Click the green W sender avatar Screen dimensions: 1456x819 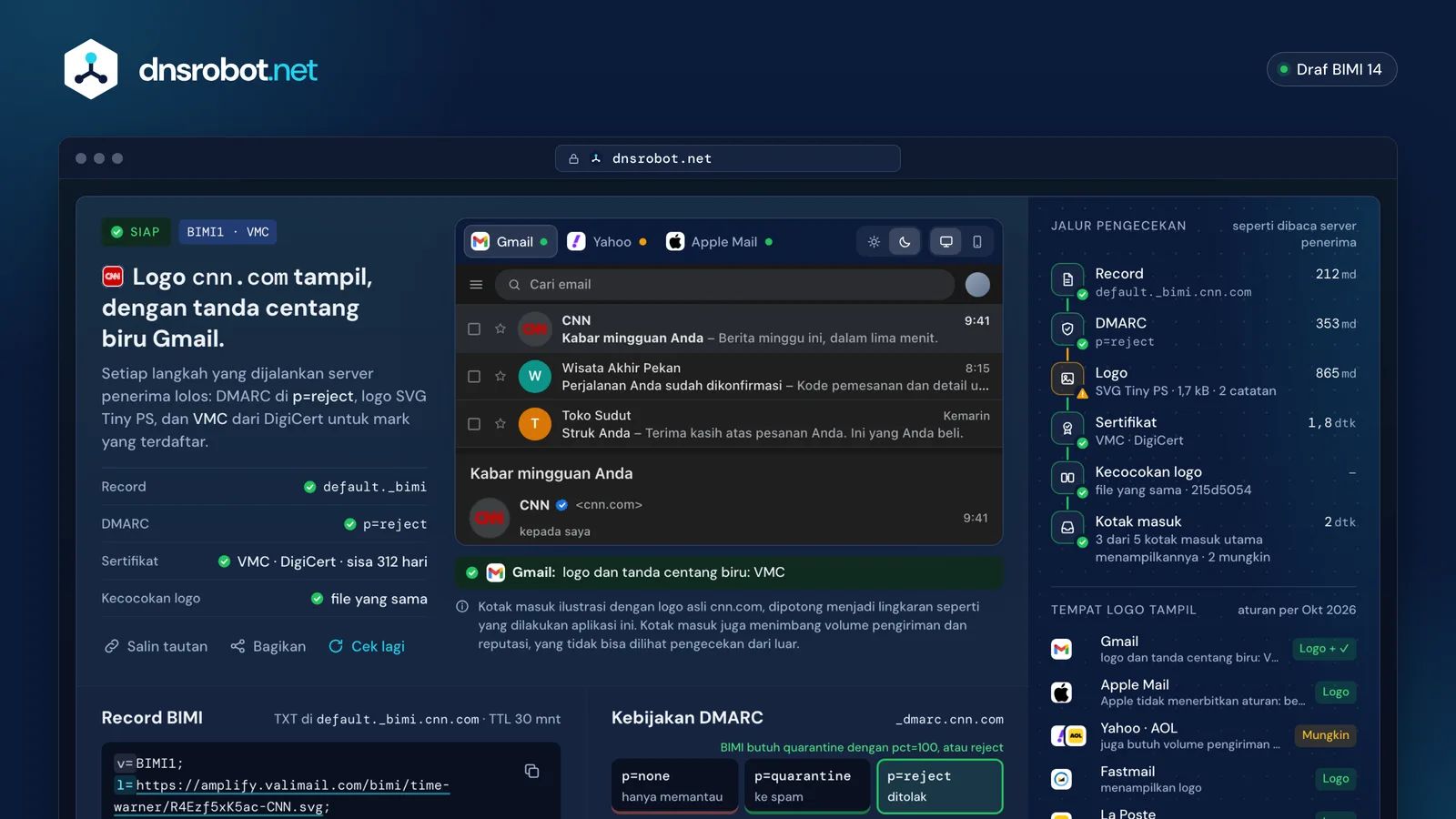point(535,377)
